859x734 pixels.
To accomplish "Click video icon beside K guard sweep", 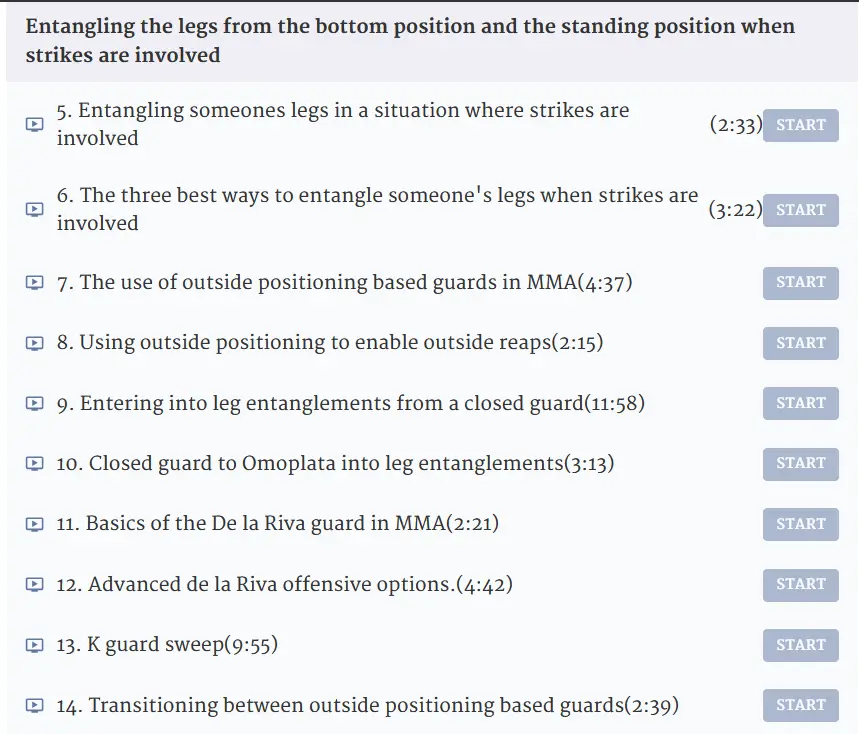I will click(35, 645).
